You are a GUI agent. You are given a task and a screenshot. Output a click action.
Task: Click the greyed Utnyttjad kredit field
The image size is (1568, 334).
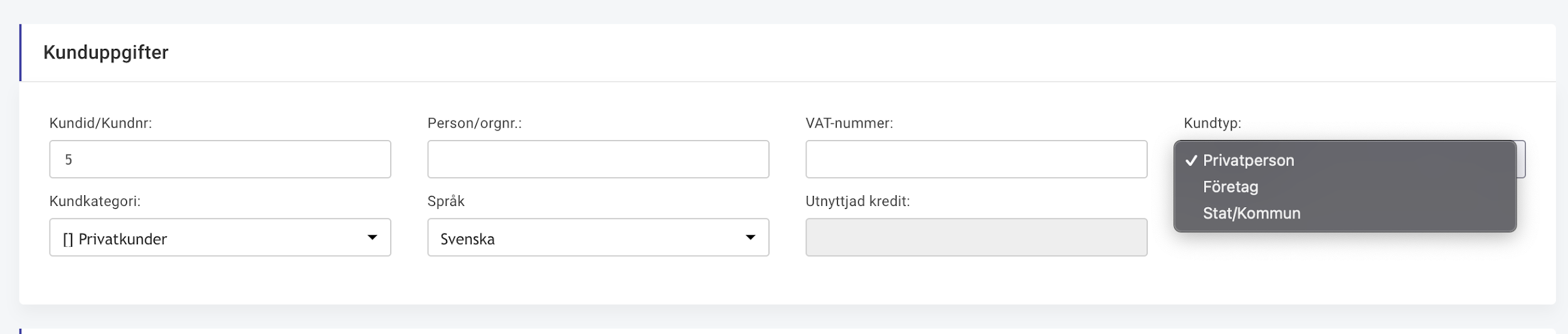pyautogui.click(x=977, y=237)
